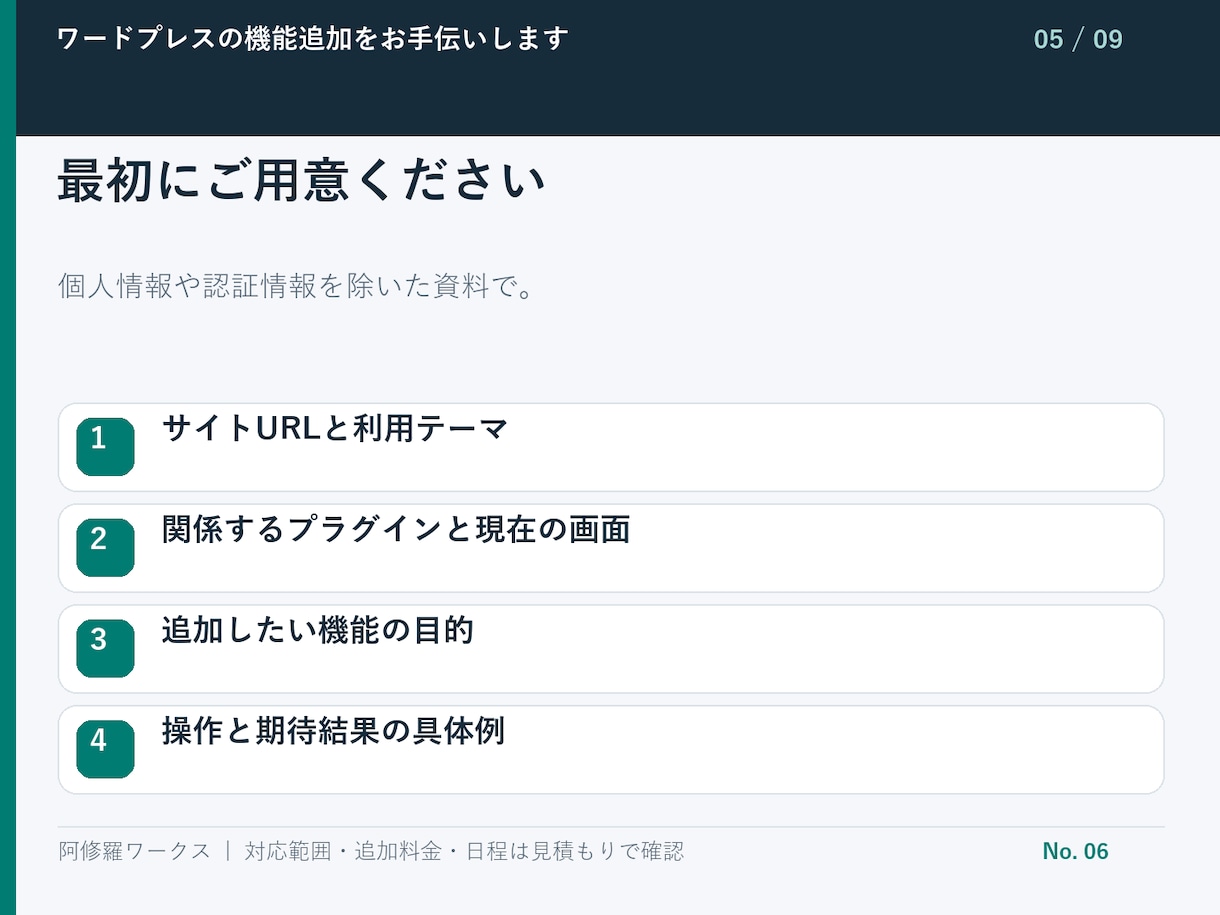
Task: Click the number 1 badge
Action: 105,447
